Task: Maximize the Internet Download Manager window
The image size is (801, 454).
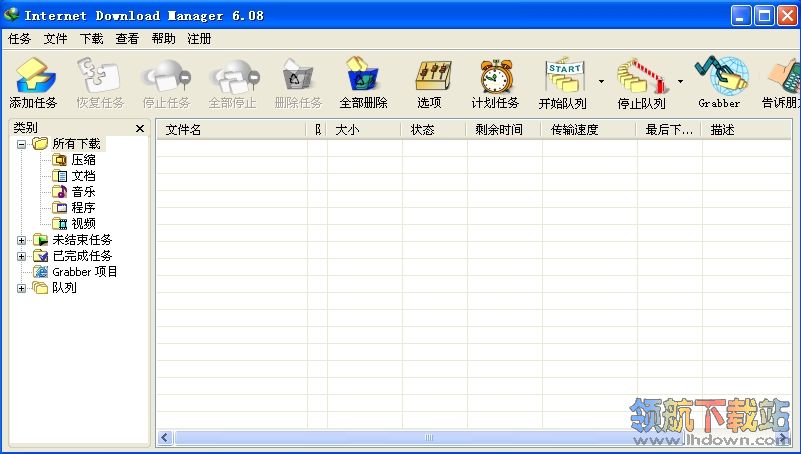Action: [764, 16]
